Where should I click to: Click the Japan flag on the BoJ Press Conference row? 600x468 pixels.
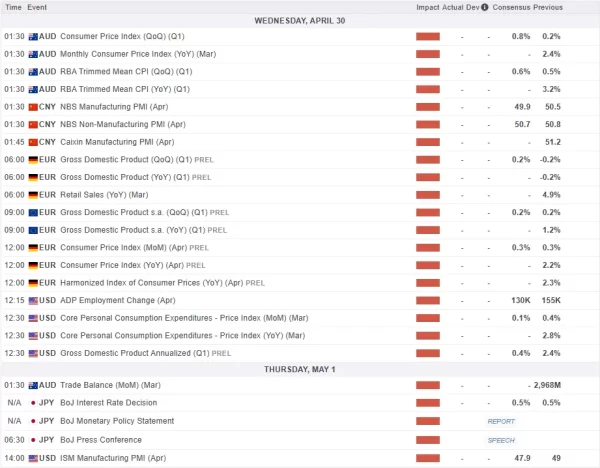pyautogui.click(x=33, y=440)
